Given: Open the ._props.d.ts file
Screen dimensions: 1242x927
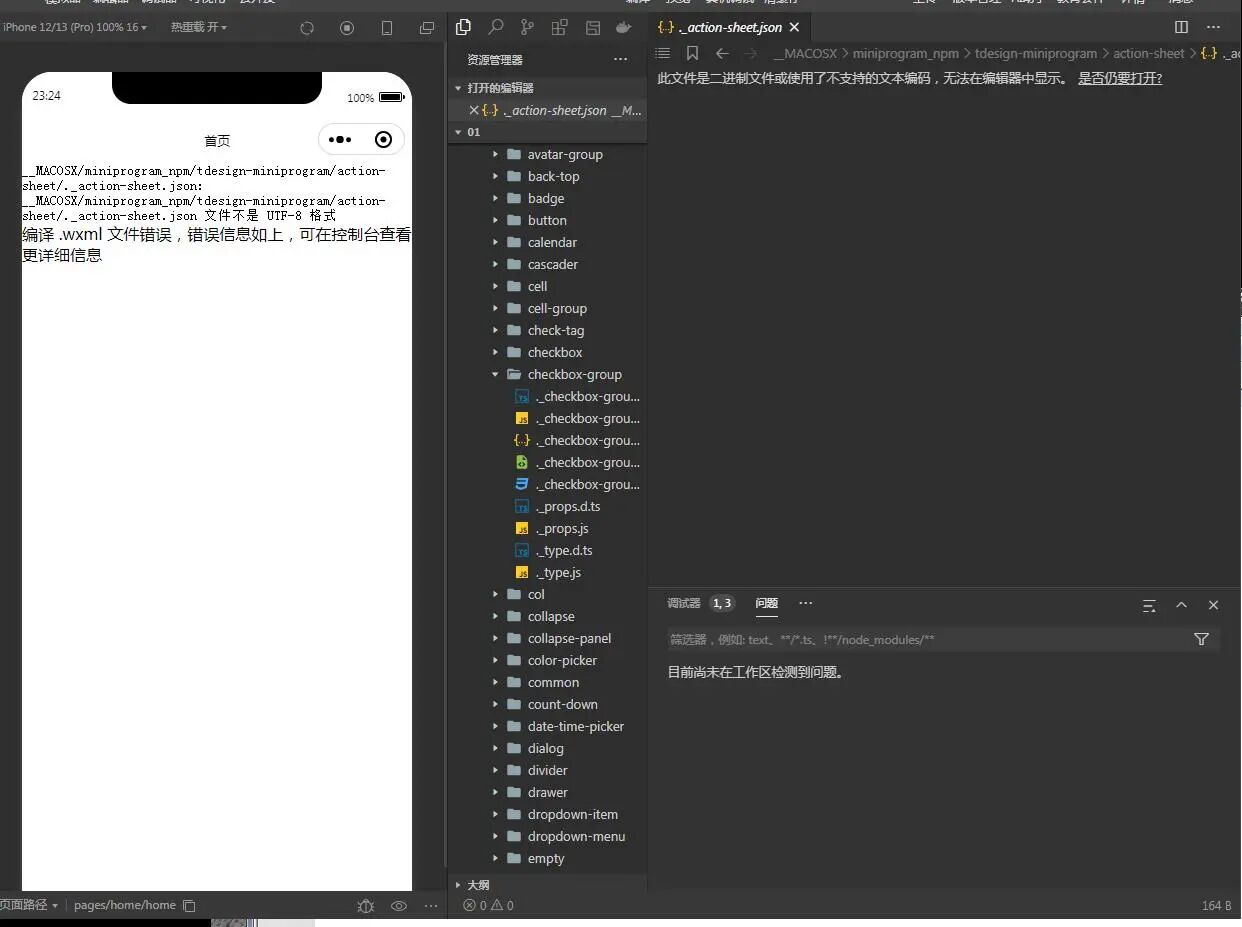Looking at the screenshot, I should tap(567, 506).
